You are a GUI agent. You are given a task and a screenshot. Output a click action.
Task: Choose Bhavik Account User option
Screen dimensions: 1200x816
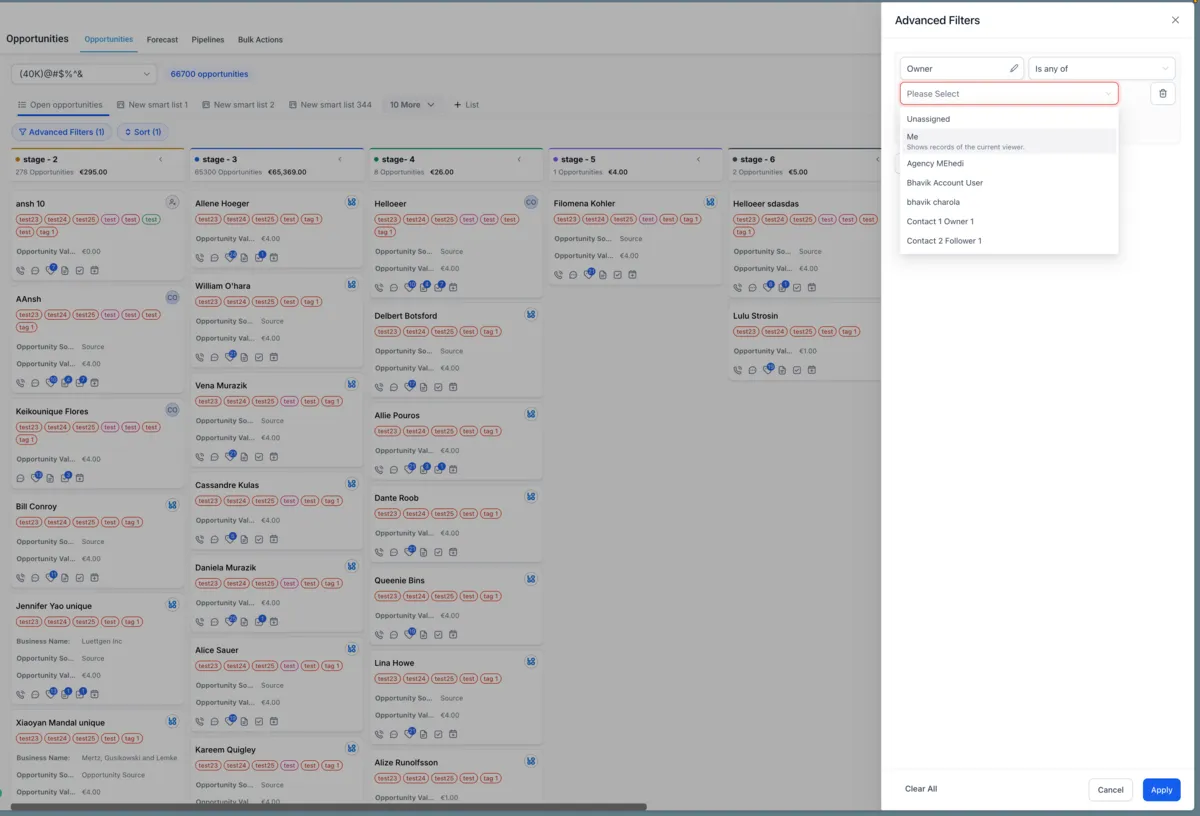coord(1009,183)
